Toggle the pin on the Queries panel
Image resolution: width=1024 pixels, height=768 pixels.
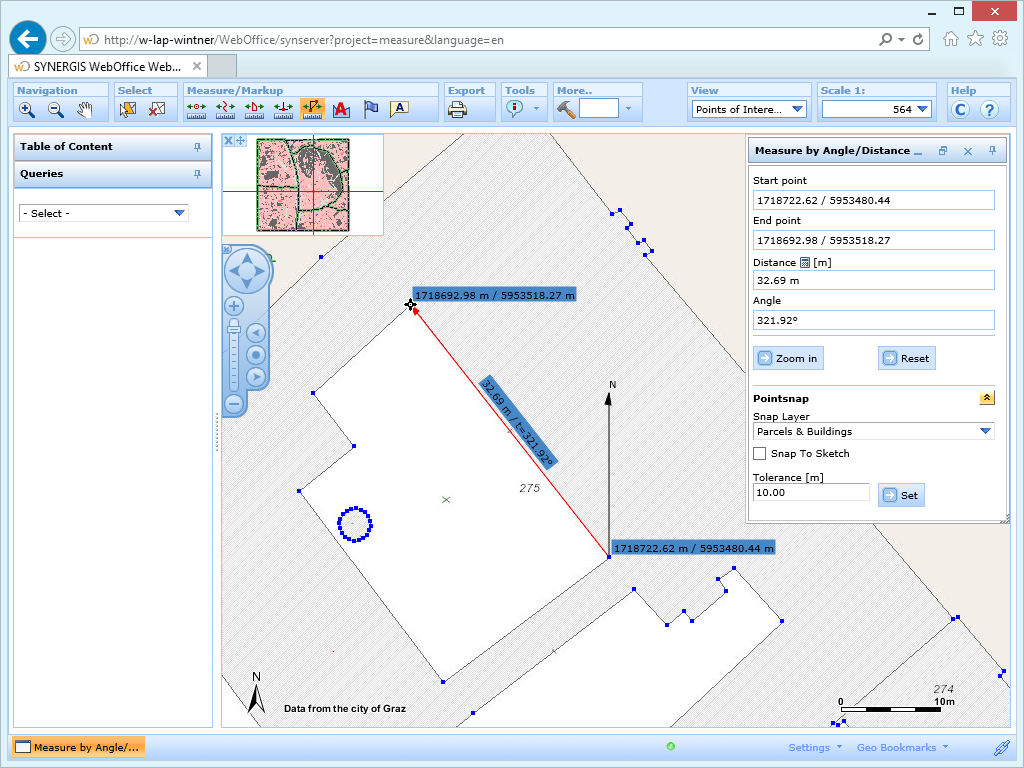(198, 176)
